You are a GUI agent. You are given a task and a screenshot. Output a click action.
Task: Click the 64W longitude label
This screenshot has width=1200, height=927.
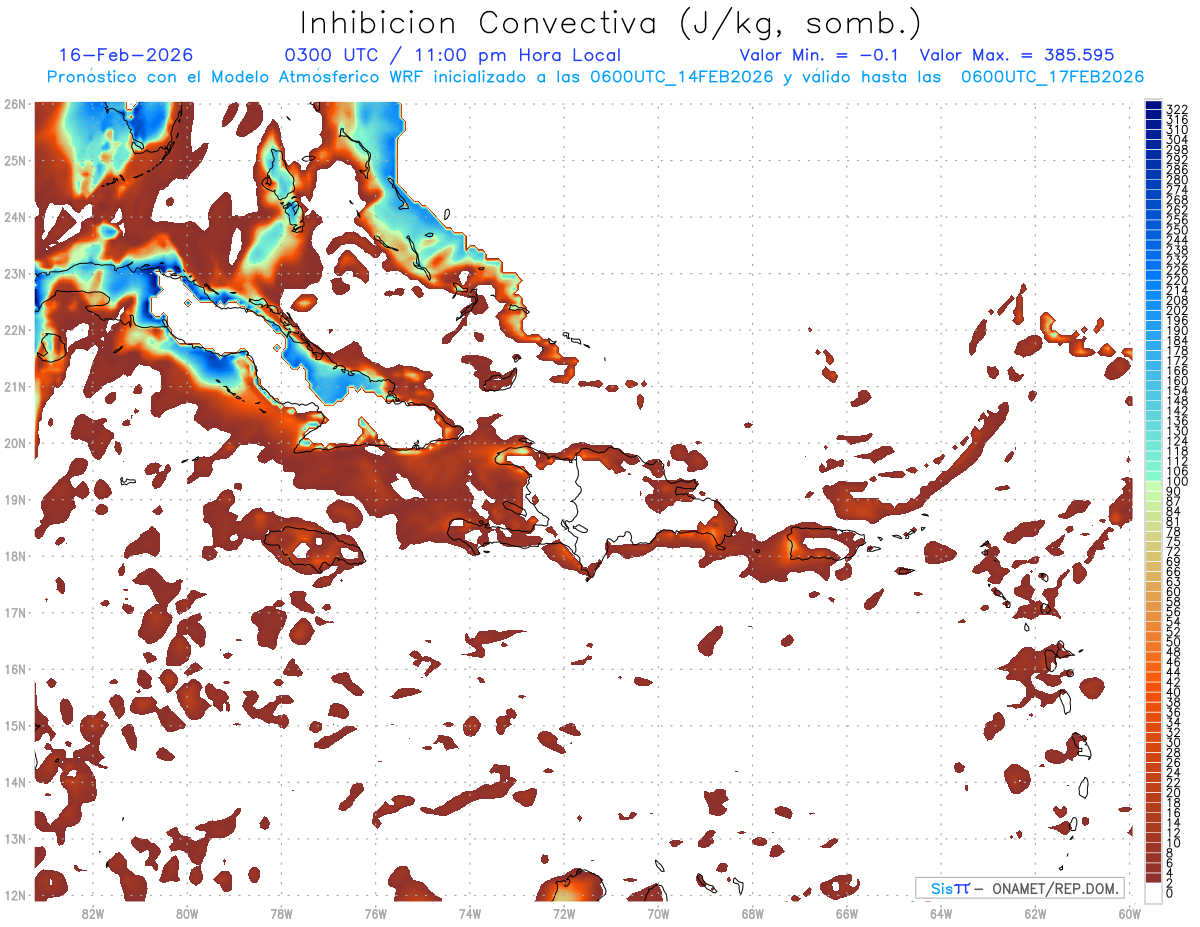point(940,913)
